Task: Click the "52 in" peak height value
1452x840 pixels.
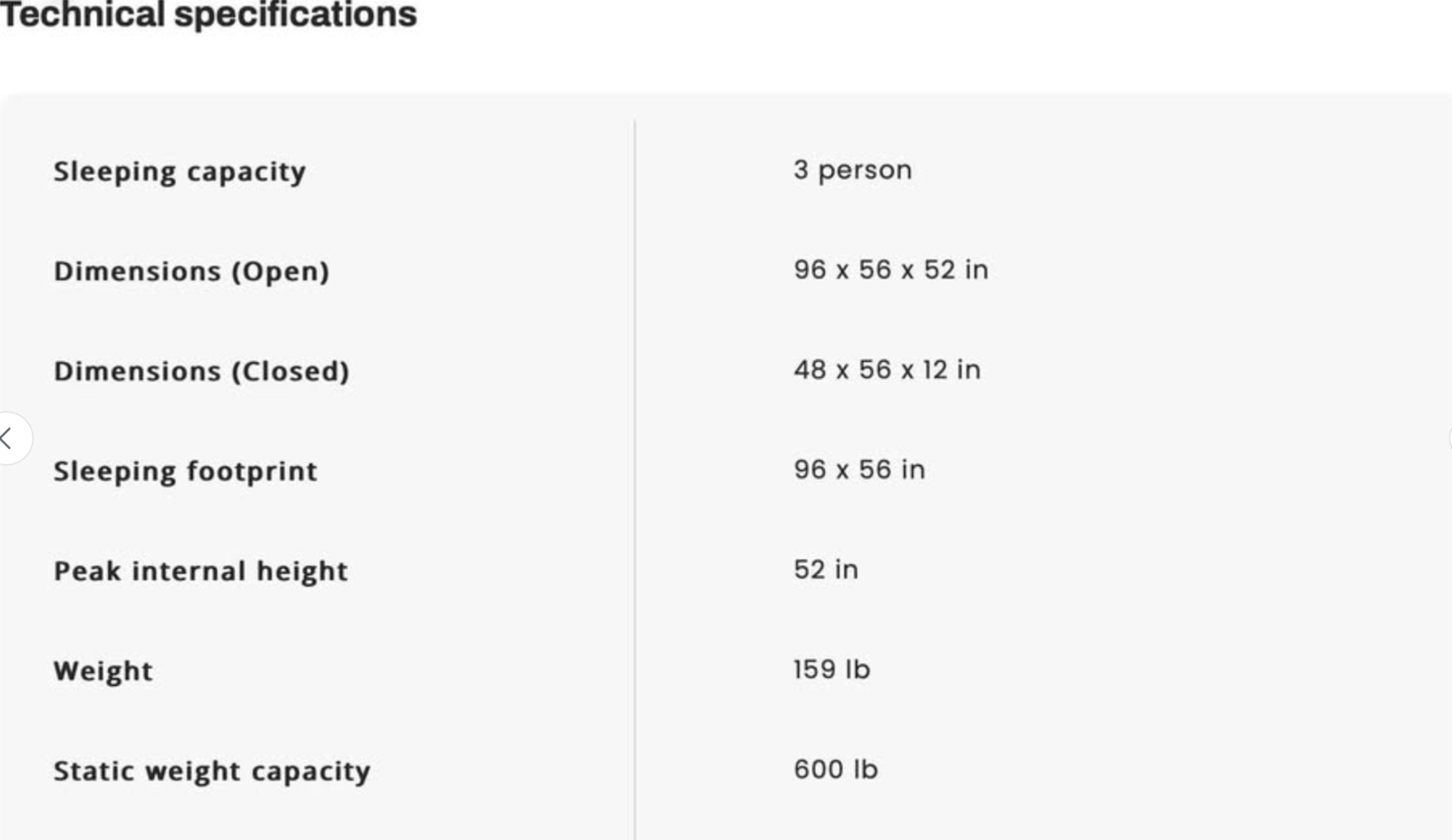Action: click(x=826, y=569)
